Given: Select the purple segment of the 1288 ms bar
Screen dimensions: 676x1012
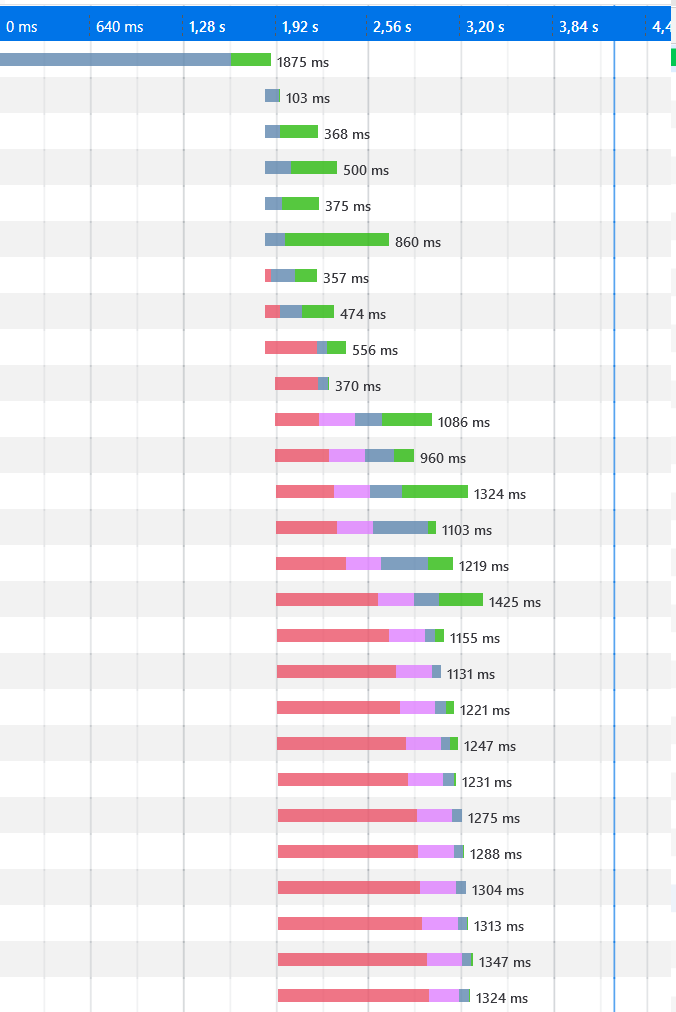Looking at the screenshot, I should (436, 851).
